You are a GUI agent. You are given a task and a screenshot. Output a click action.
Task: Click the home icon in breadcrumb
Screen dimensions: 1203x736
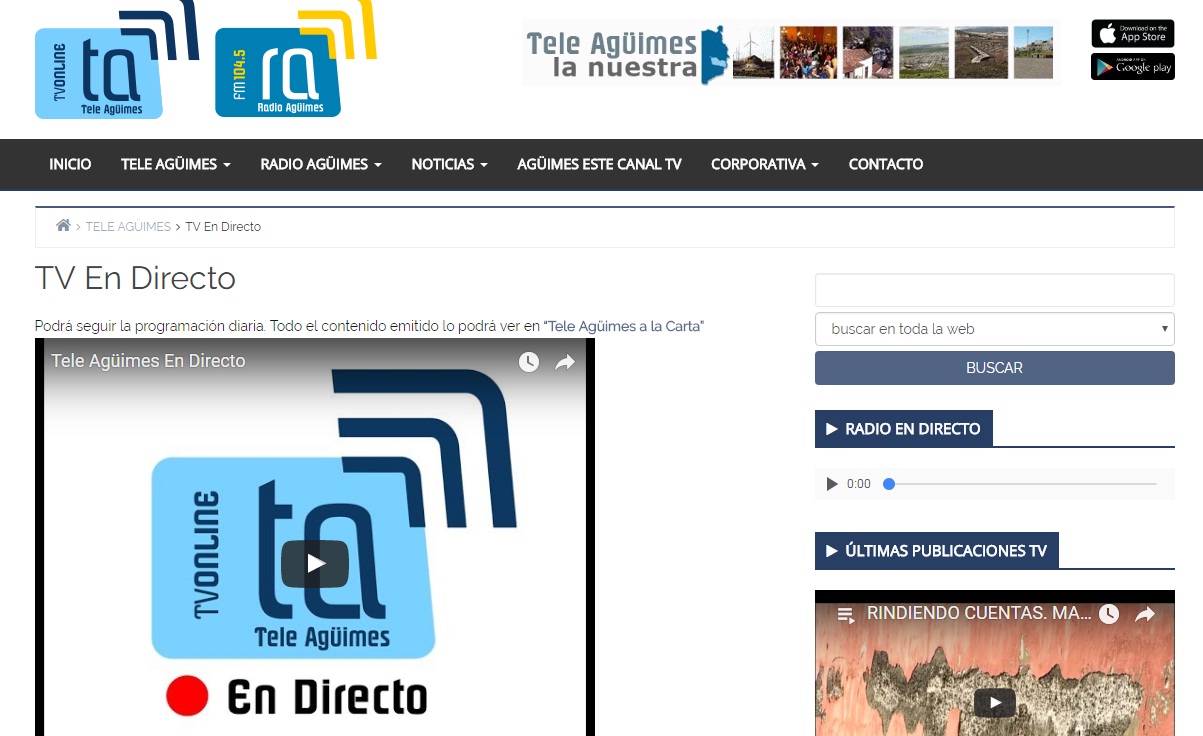tap(63, 226)
